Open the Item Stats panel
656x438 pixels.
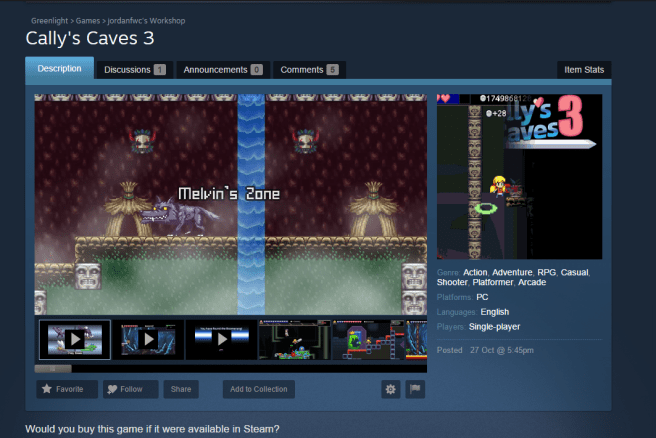[x=583, y=70]
